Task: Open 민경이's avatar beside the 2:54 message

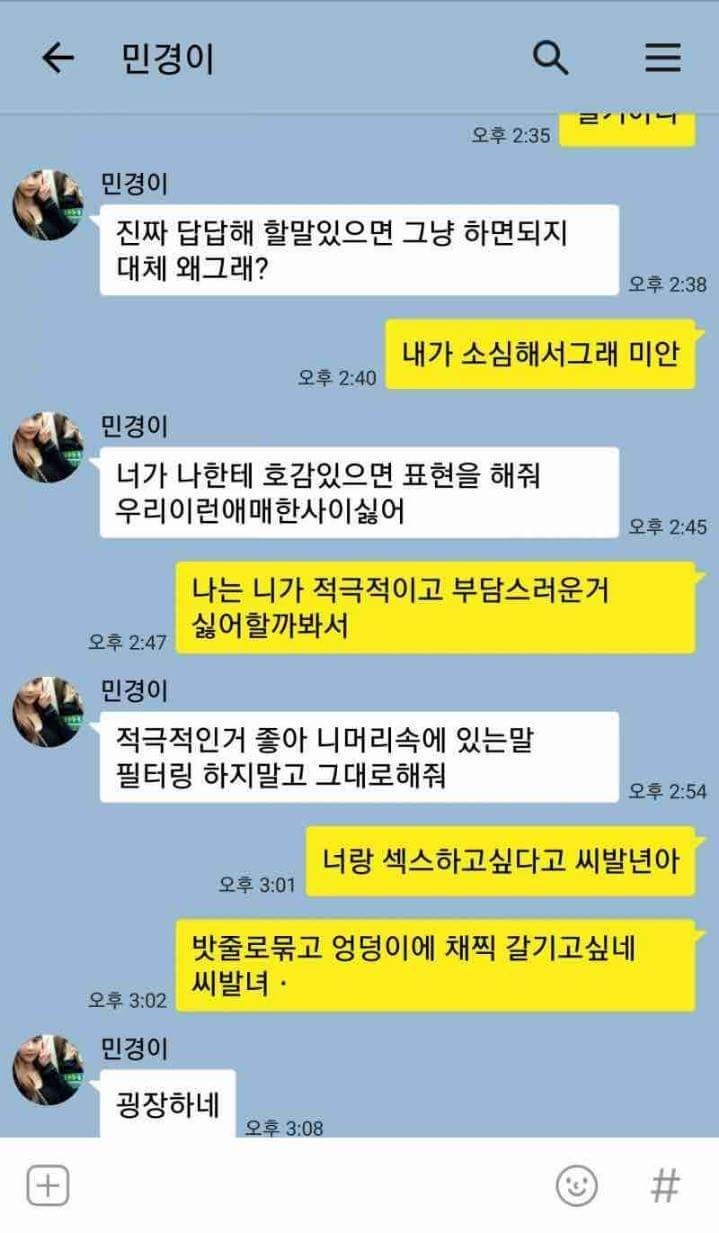Action: point(48,712)
